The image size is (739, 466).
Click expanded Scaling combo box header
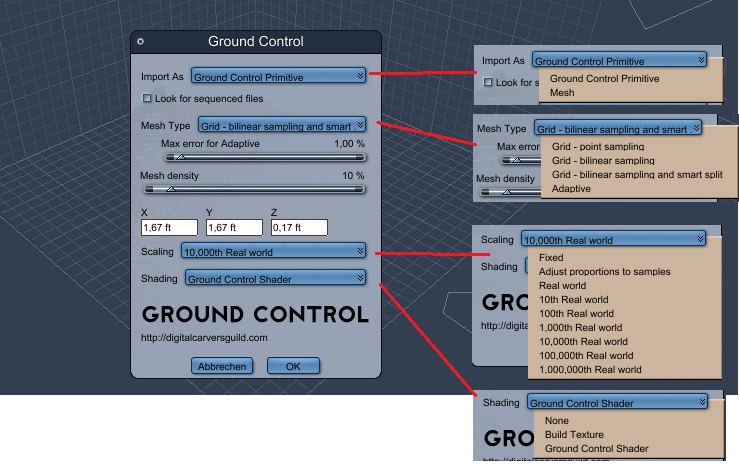tap(613, 239)
